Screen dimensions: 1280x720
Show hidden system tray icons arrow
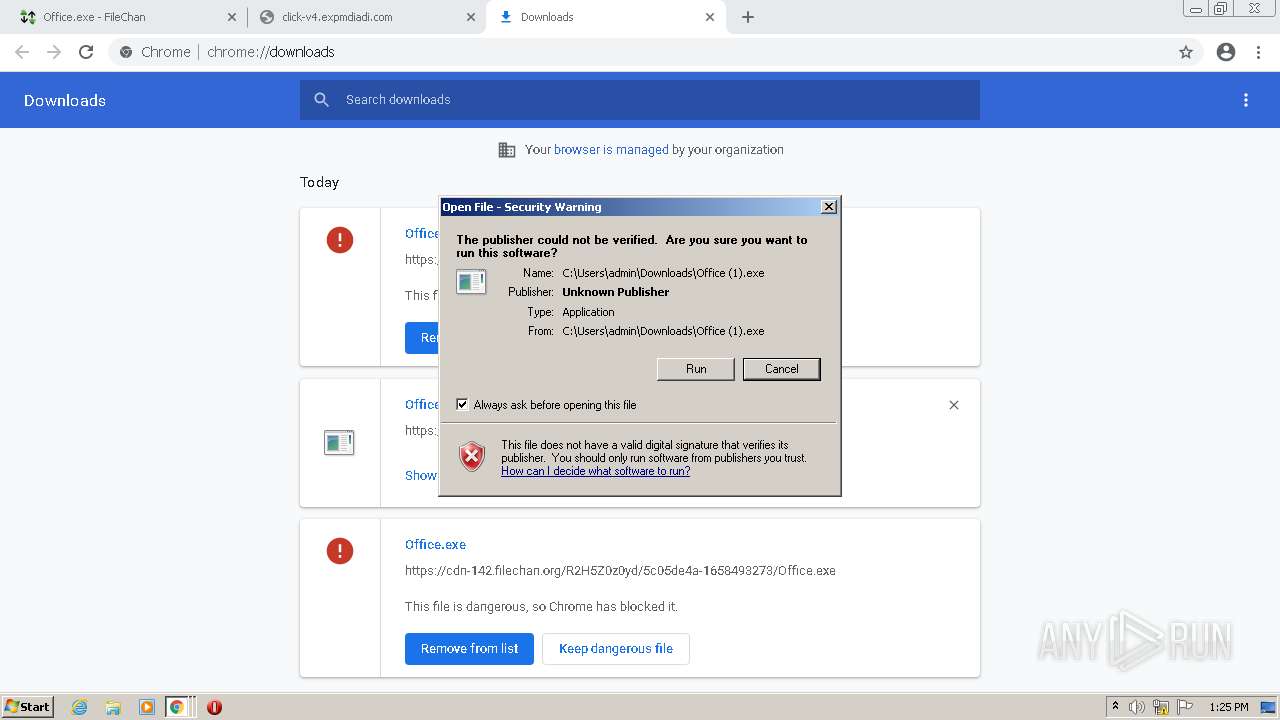point(1115,707)
